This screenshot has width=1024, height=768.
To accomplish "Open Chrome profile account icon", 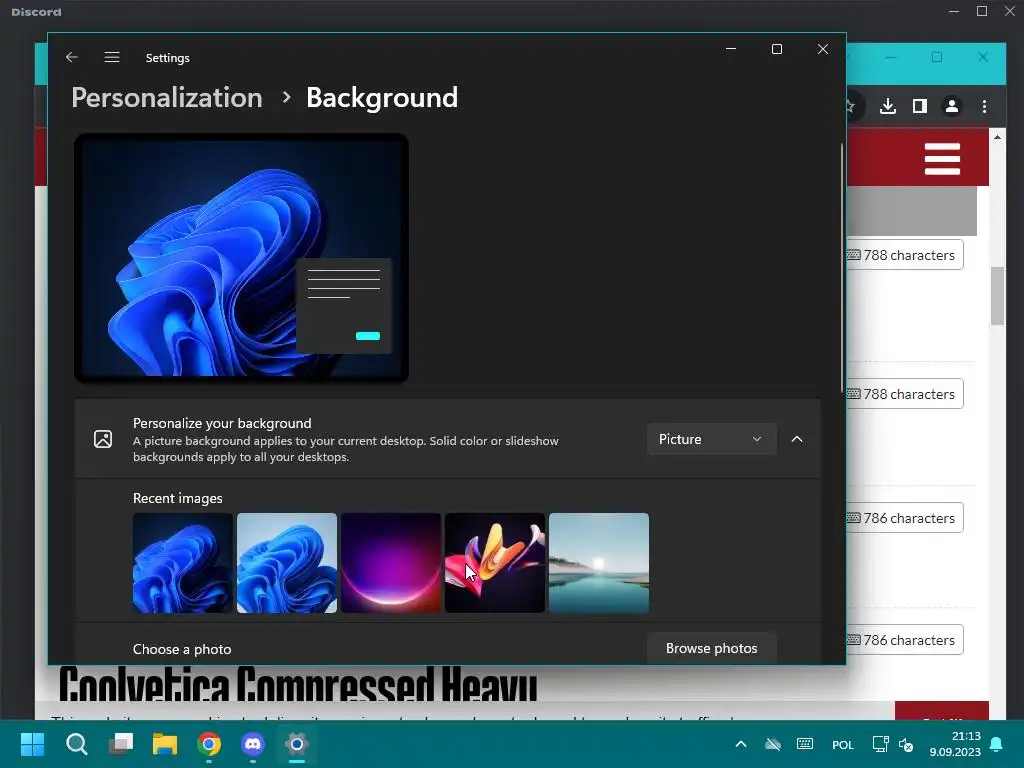I will (x=952, y=106).
